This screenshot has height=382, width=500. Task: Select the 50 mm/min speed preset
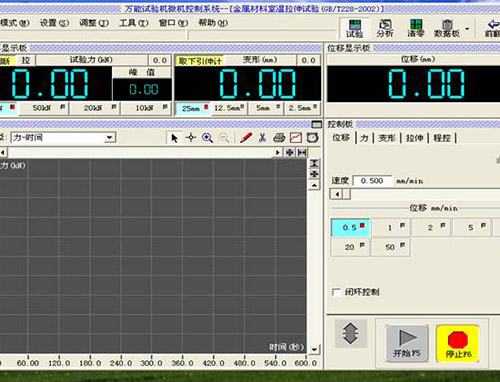point(391,247)
